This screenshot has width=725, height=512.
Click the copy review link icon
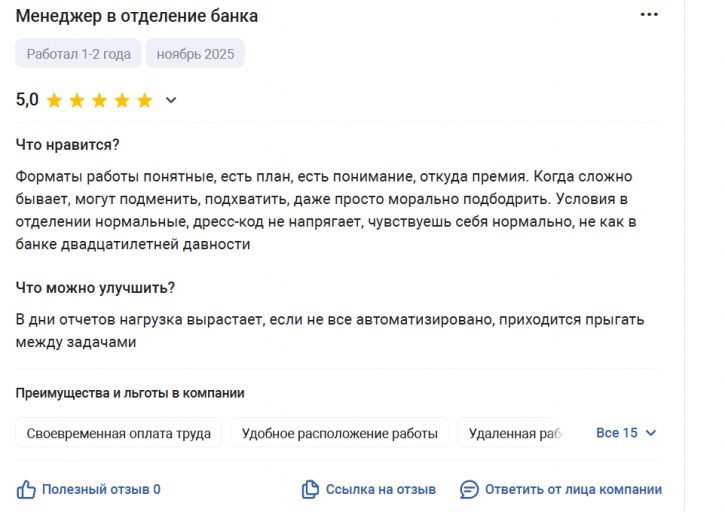[x=310, y=489]
